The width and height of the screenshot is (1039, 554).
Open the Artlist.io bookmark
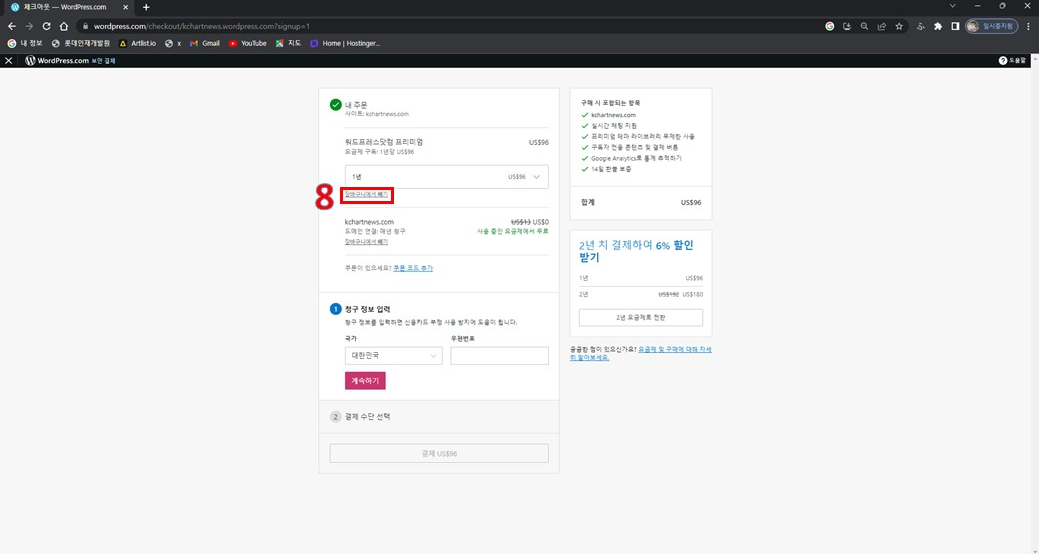(x=138, y=43)
